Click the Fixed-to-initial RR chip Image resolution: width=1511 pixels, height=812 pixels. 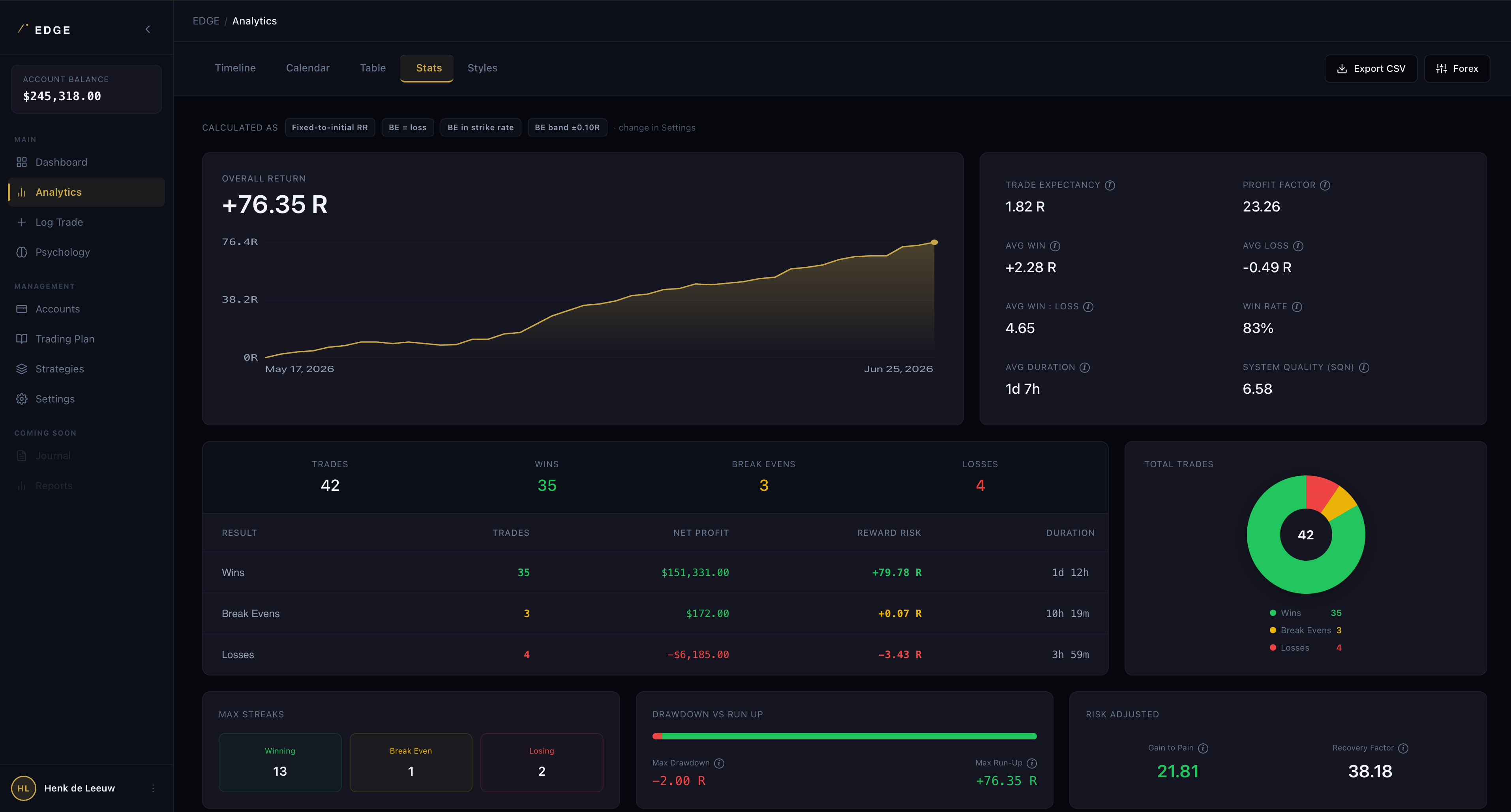330,128
